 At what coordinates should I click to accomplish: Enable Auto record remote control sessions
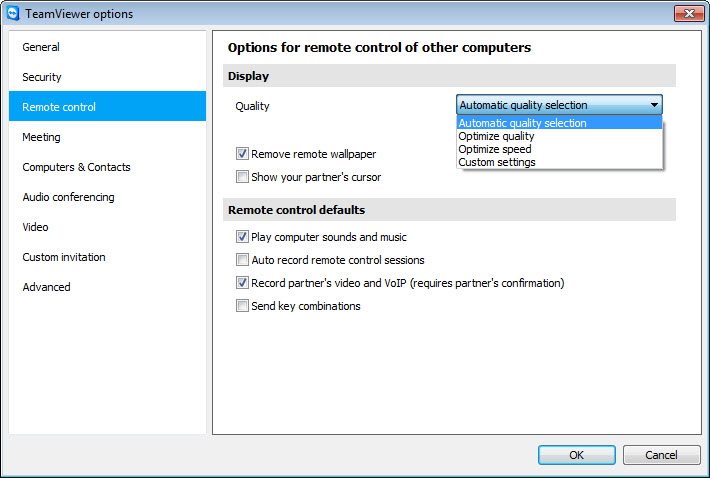point(242,260)
